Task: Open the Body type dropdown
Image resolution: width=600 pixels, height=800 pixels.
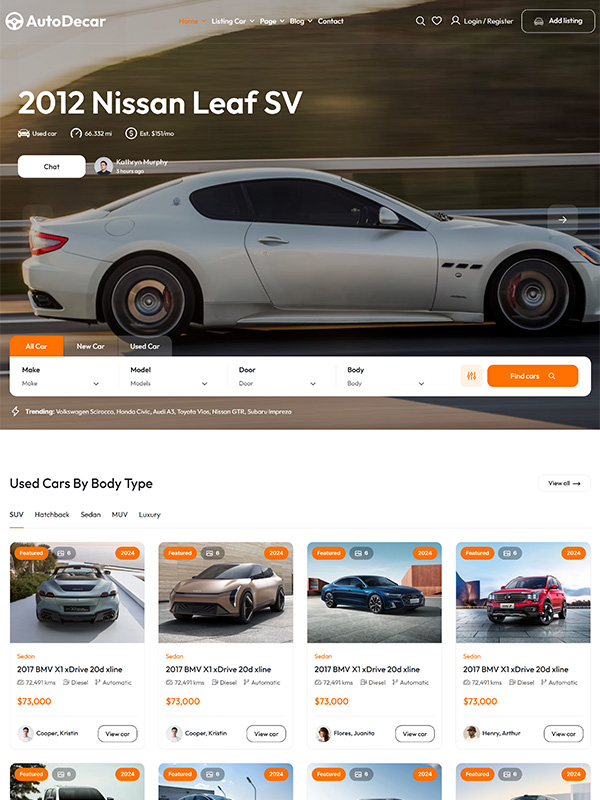Action: (x=386, y=377)
